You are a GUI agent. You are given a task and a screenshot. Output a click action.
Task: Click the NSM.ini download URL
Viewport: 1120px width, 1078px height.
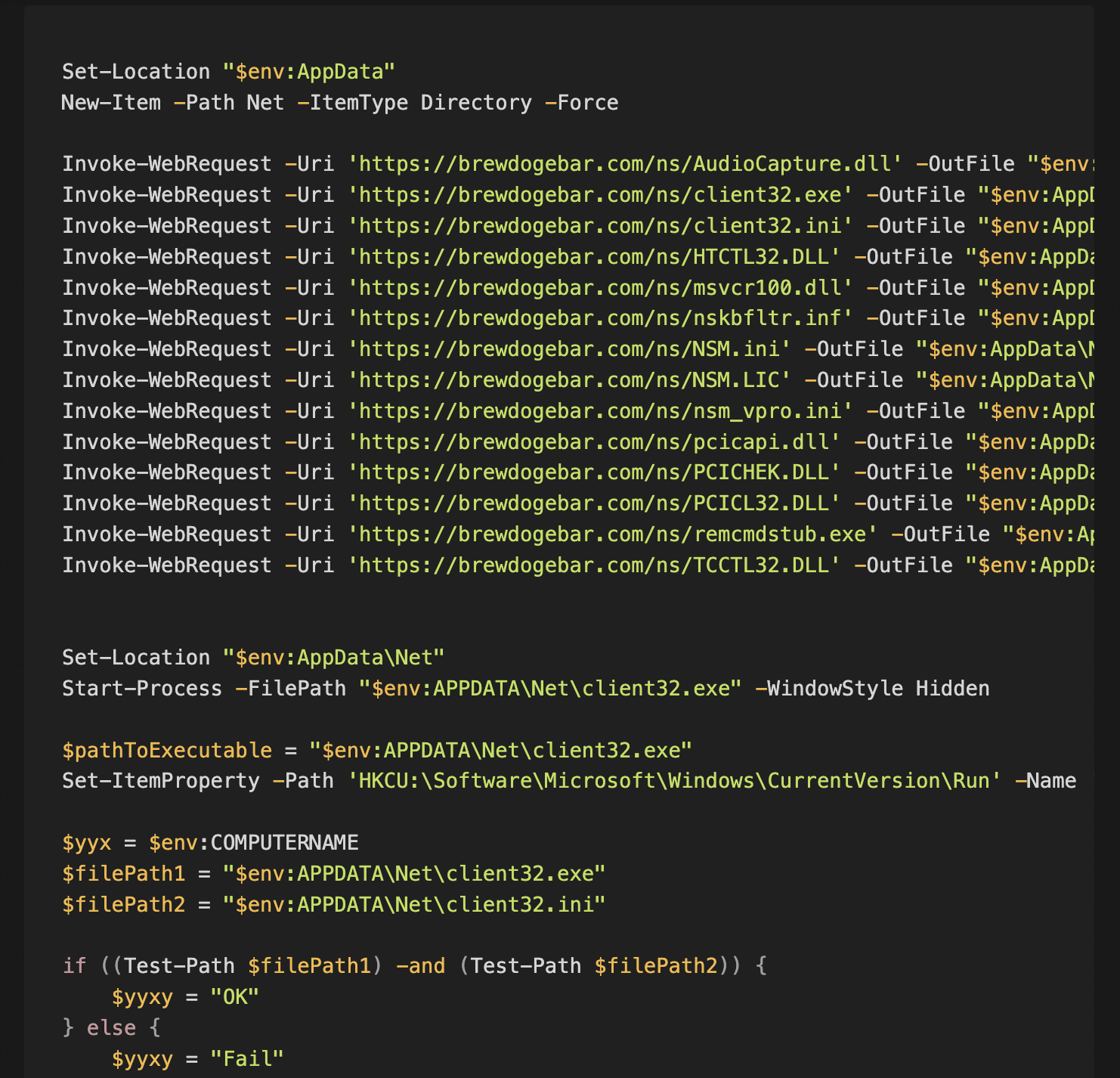[568, 349]
